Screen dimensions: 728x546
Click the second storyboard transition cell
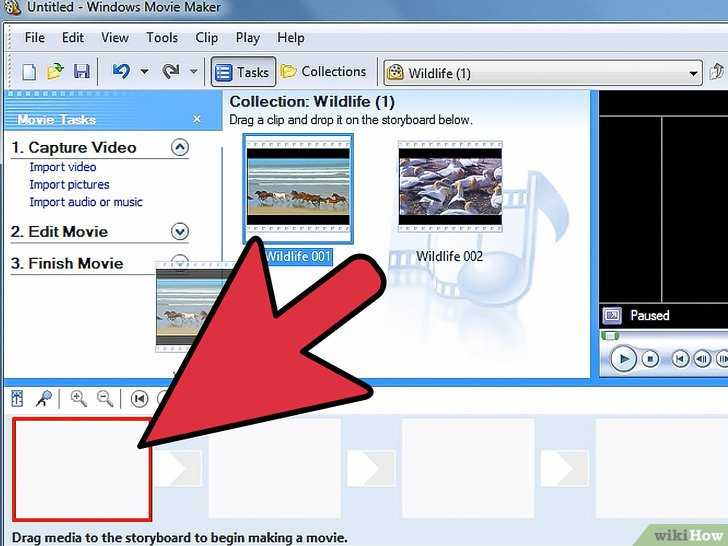(371, 468)
